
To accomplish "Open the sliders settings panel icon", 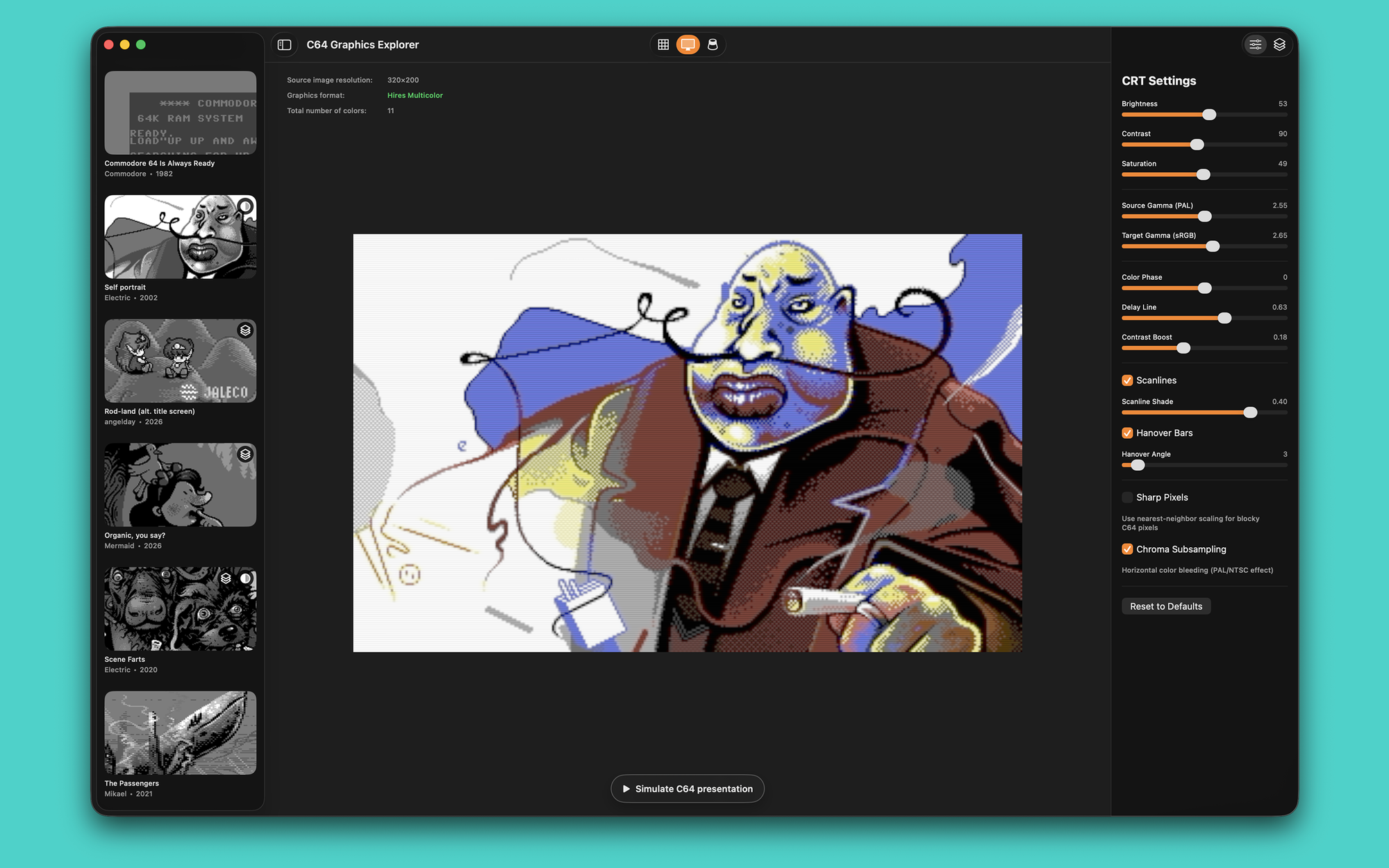I will click(x=1255, y=44).
